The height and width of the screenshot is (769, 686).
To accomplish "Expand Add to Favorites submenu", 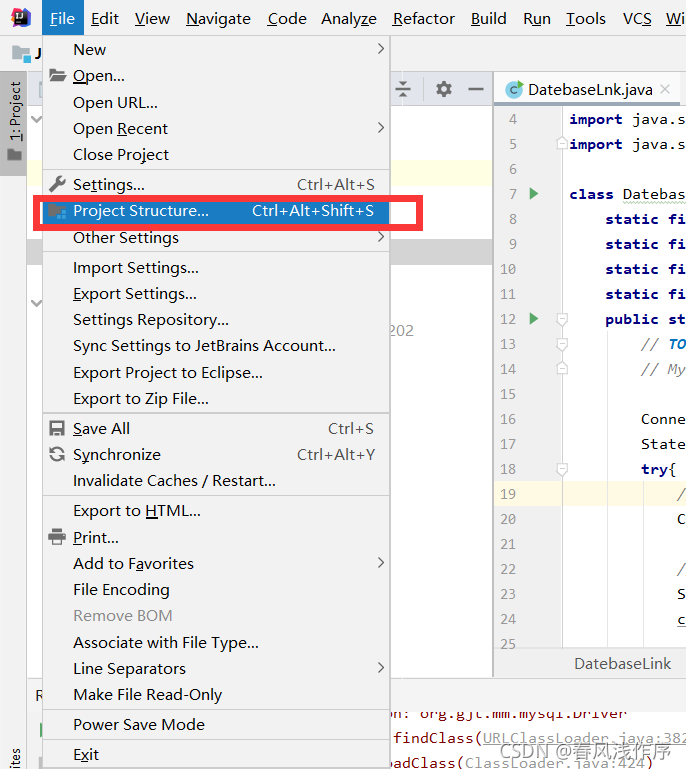I will [216, 564].
